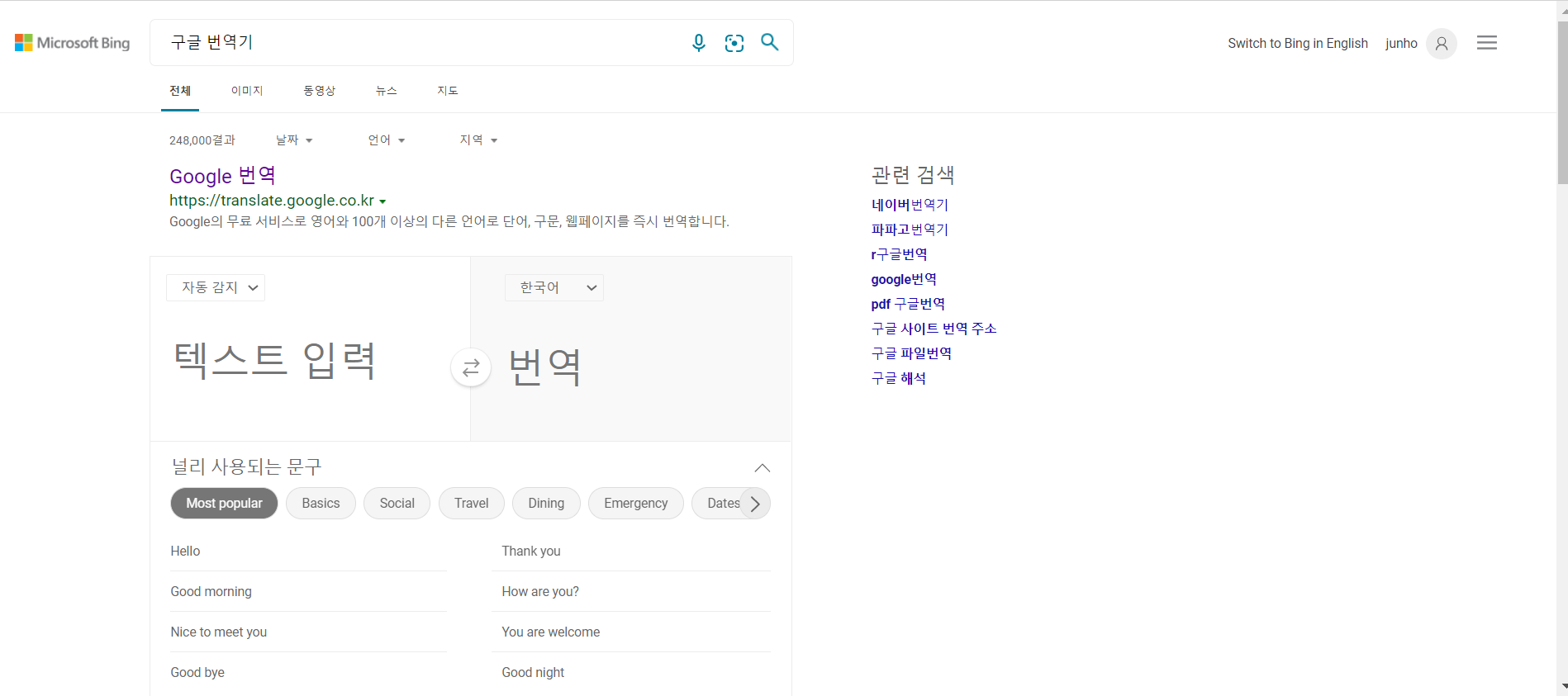Open the 한국어 target language dropdown

click(x=554, y=287)
